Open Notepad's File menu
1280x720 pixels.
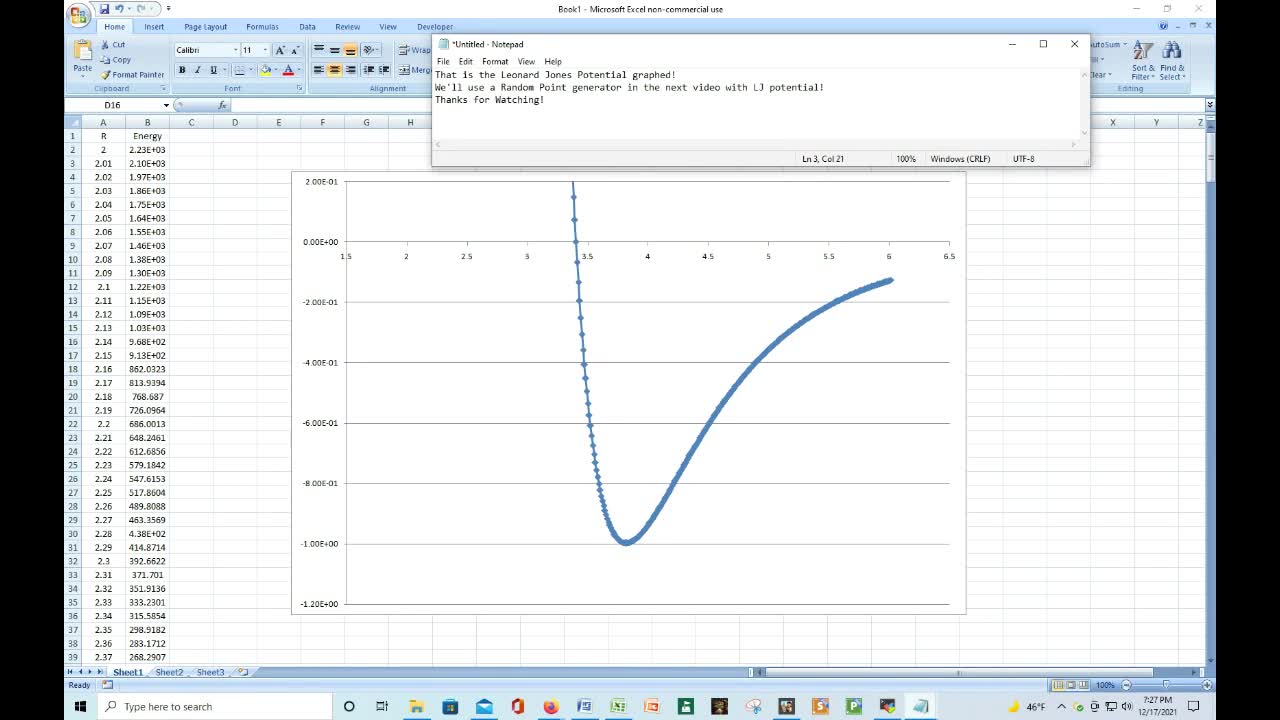tap(443, 61)
